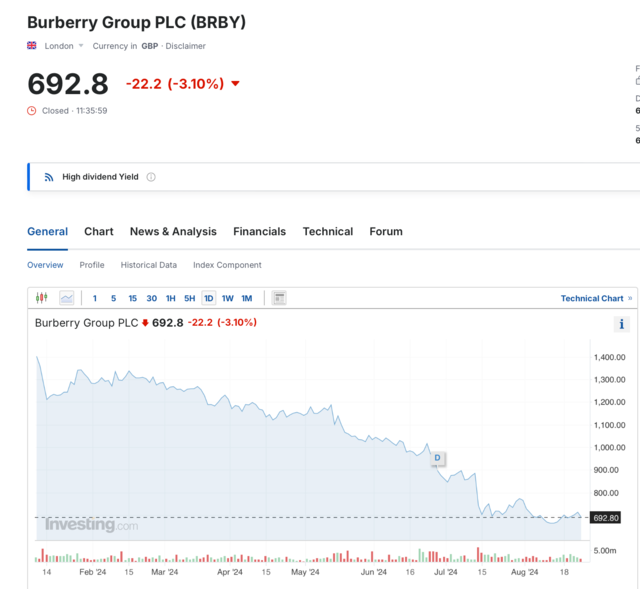Image resolution: width=640 pixels, height=589 pixels.
Task: Click the red down arrow in chart title
Action: (145, 323)
